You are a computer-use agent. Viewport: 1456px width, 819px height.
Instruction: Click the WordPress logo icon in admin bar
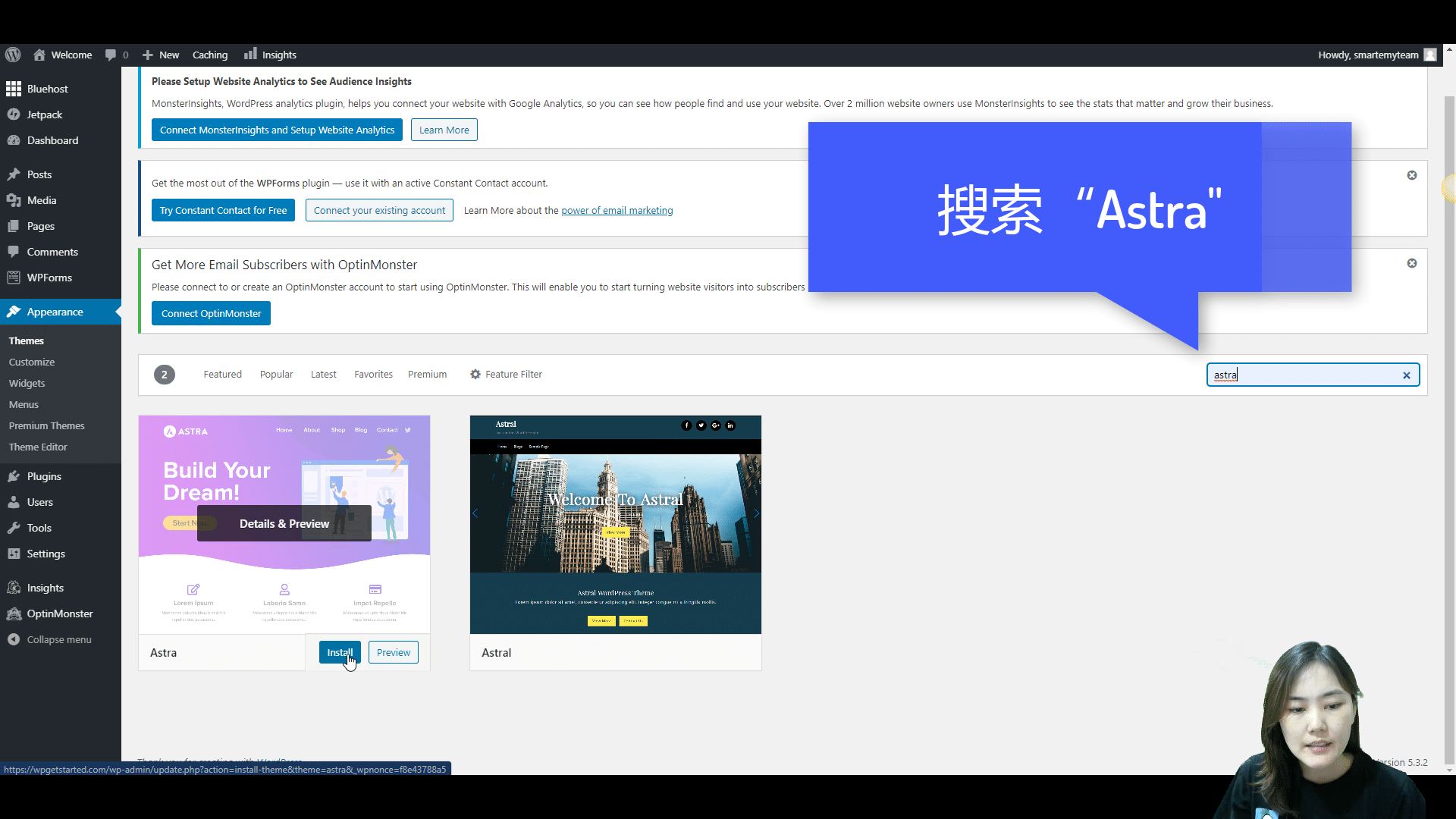[13, 55]
